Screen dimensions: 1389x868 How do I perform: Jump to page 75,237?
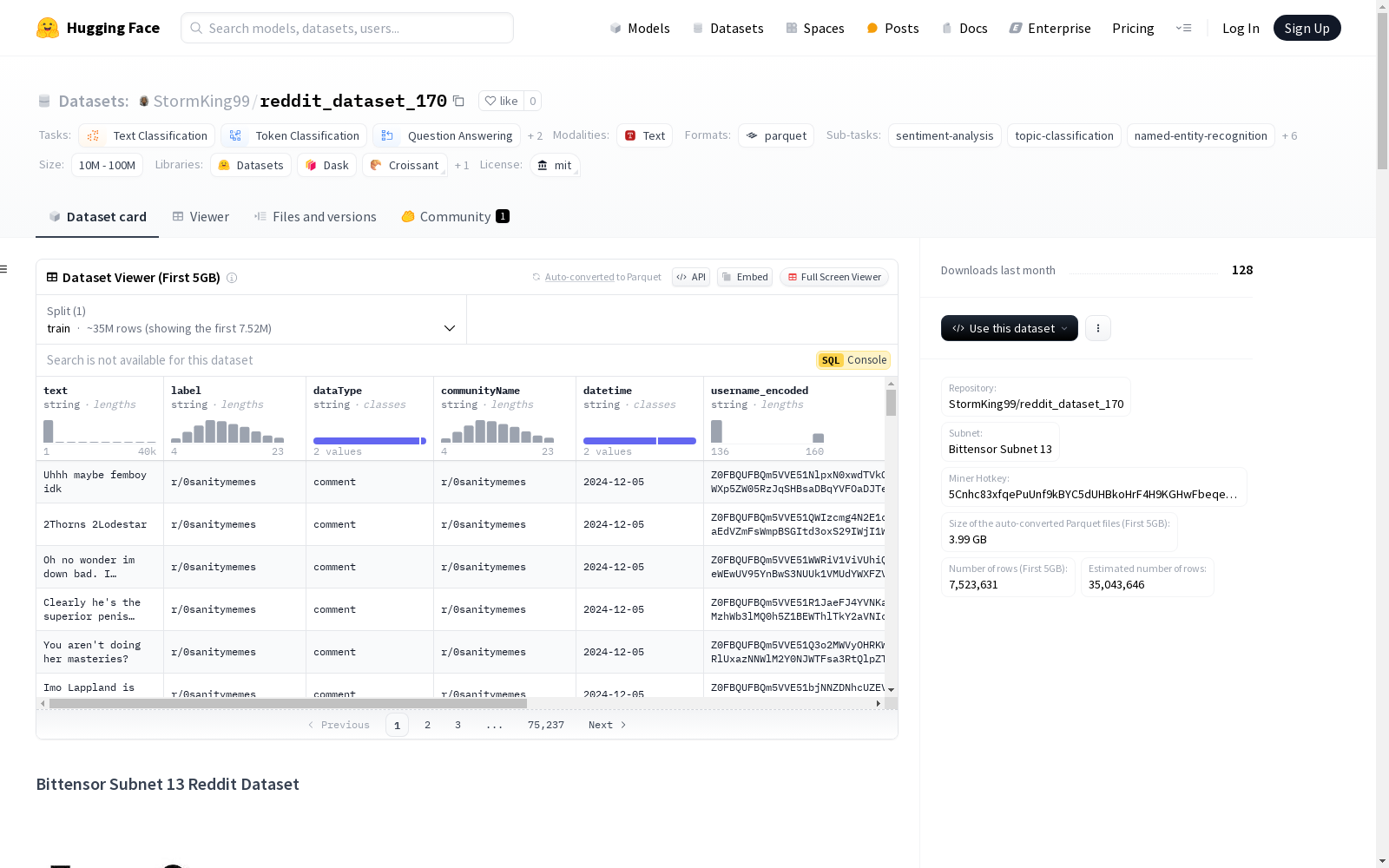546,725
